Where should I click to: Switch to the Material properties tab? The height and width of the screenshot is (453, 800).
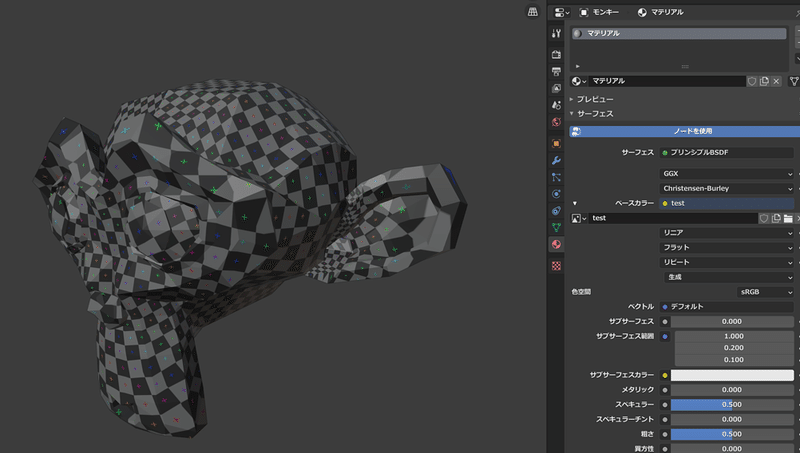556,244
